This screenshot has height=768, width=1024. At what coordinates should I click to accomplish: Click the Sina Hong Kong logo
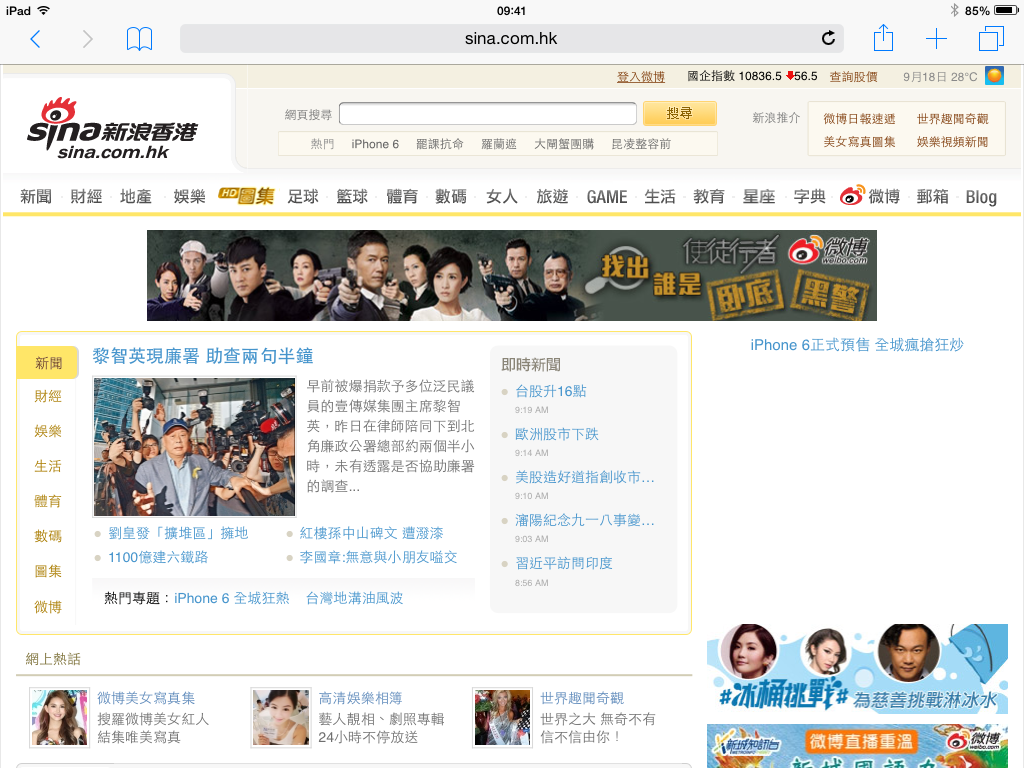pos(112,129)
